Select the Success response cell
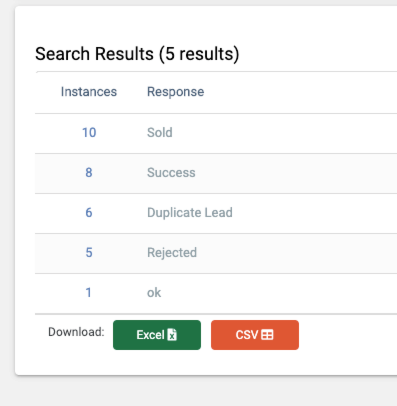397x406 pixels. 171,173
